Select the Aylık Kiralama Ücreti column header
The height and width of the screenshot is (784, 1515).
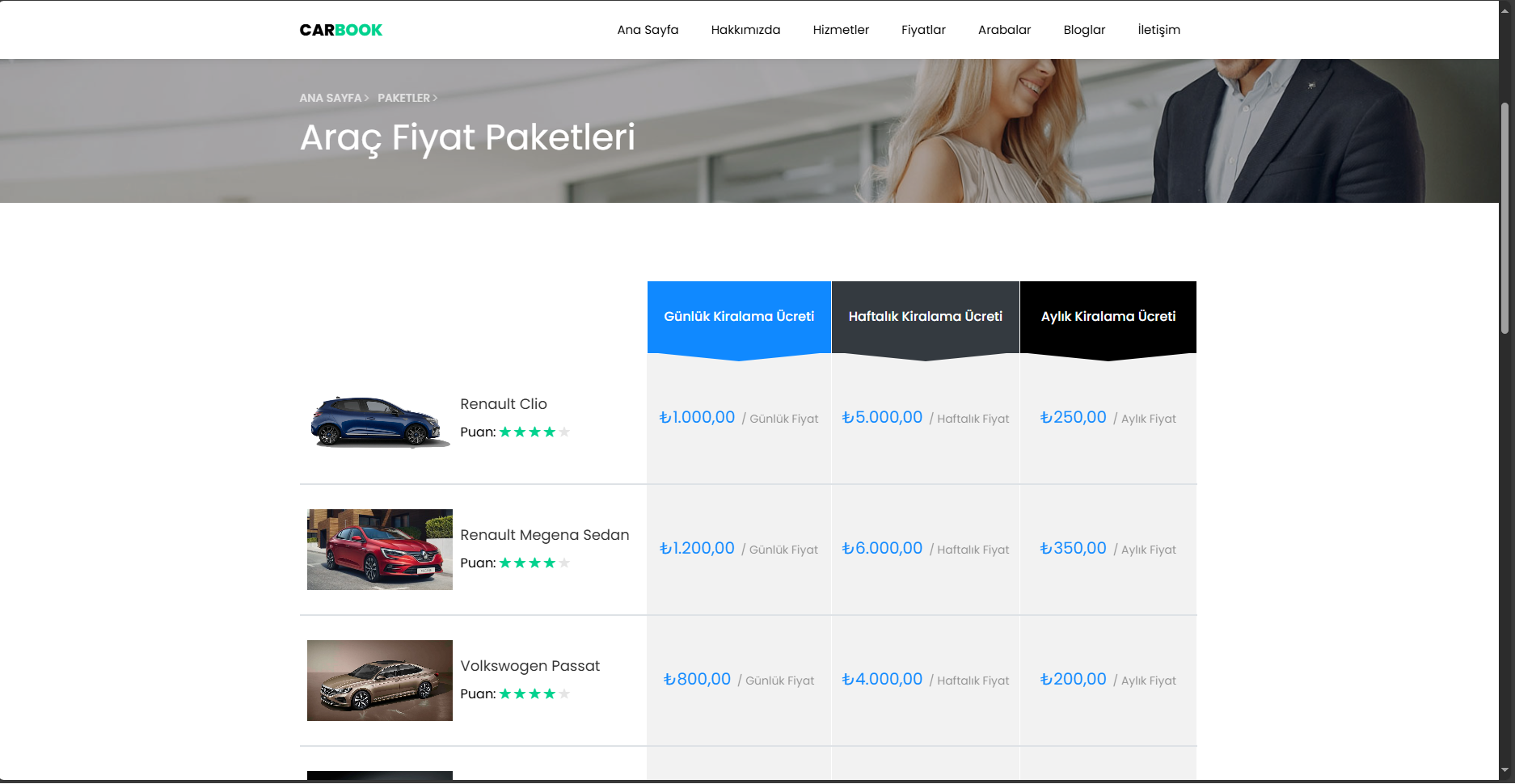coord(1108,317)
